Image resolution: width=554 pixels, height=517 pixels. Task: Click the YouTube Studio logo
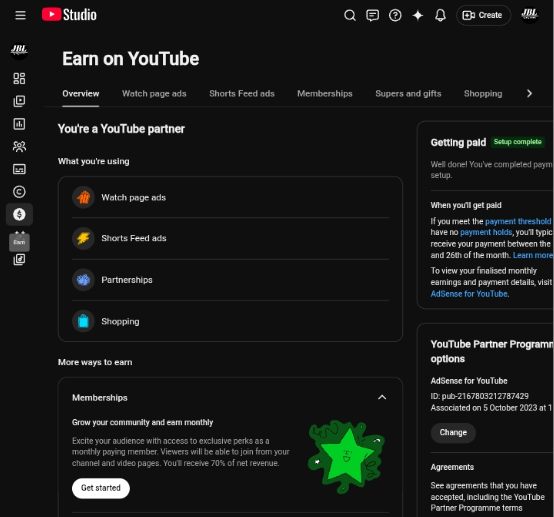(69, 15)
